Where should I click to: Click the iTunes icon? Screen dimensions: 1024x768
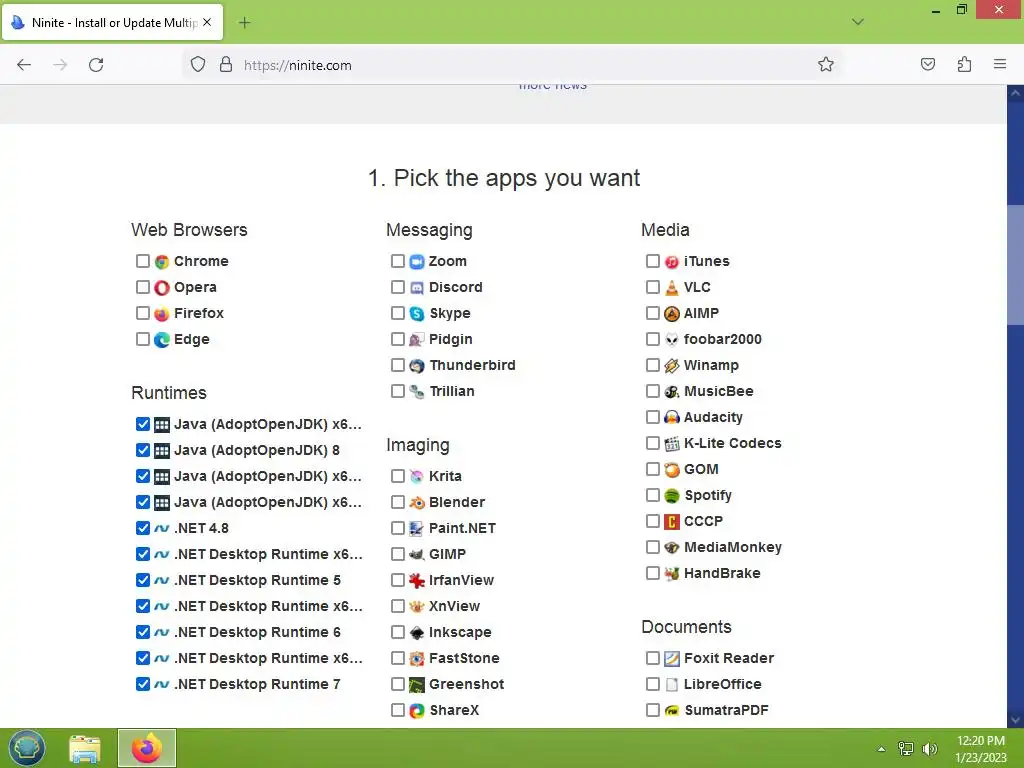click(671, 262)
